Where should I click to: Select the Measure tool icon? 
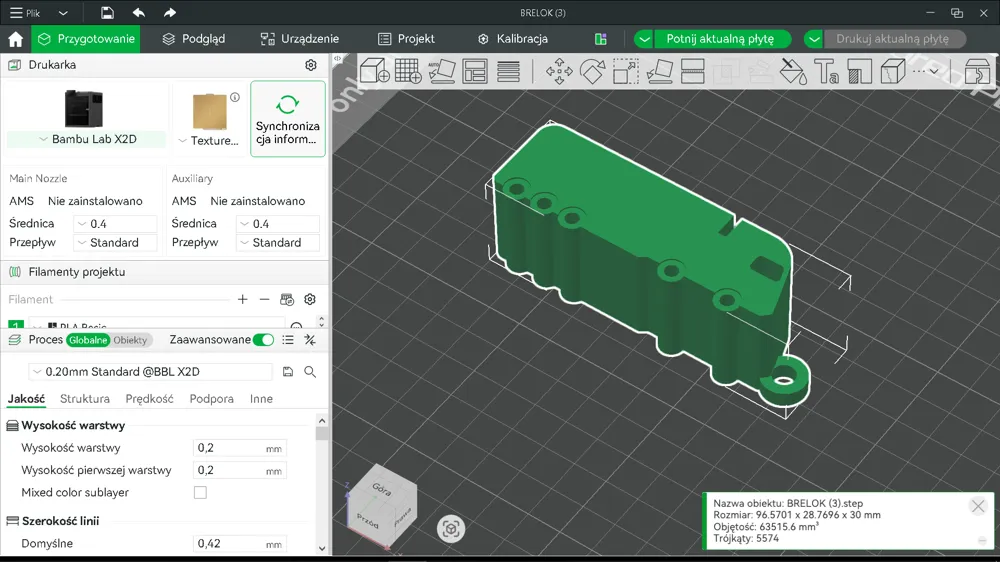tap(860, 71)
